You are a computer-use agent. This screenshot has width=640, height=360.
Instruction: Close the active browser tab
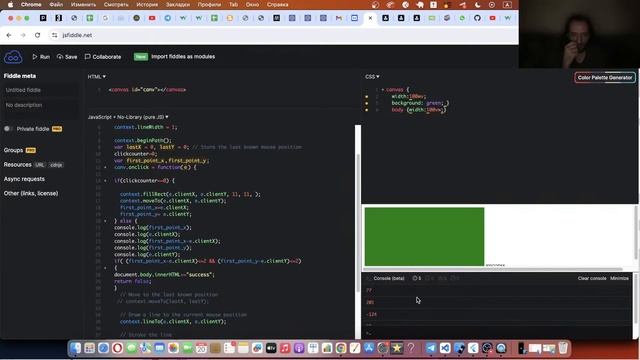coord(370,18)
